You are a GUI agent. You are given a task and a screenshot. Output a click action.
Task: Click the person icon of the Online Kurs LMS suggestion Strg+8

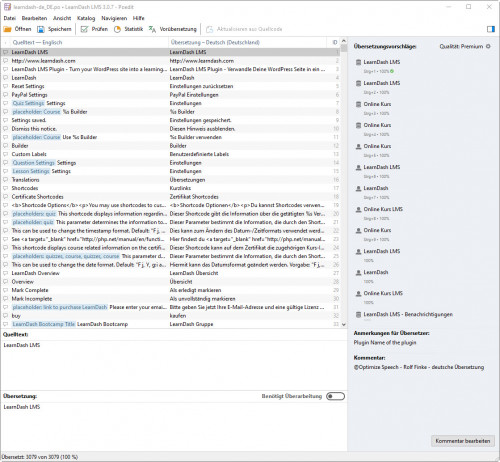click(x=358, y=209)
